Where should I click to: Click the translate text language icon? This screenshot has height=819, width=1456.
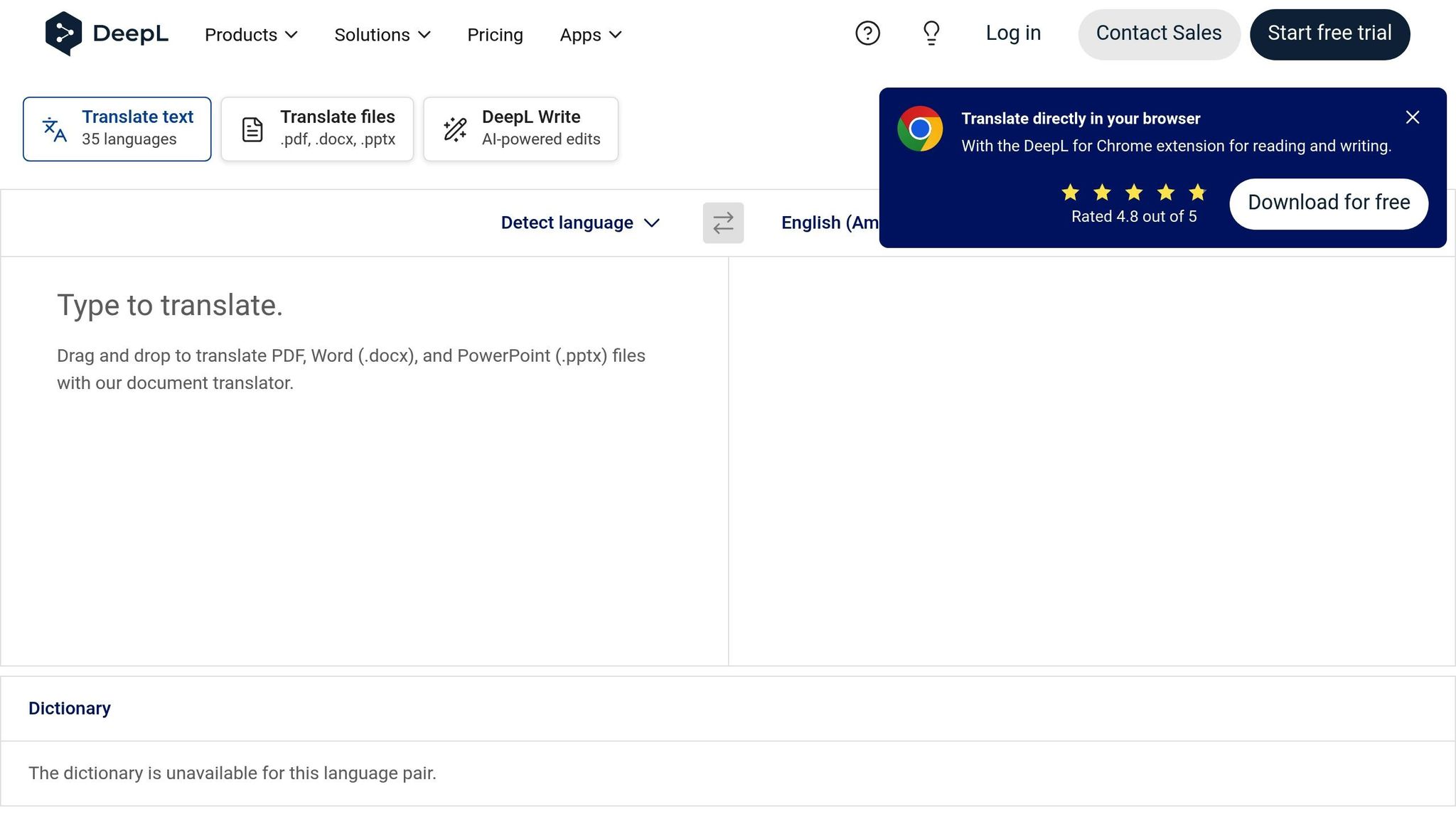[55, 129]
